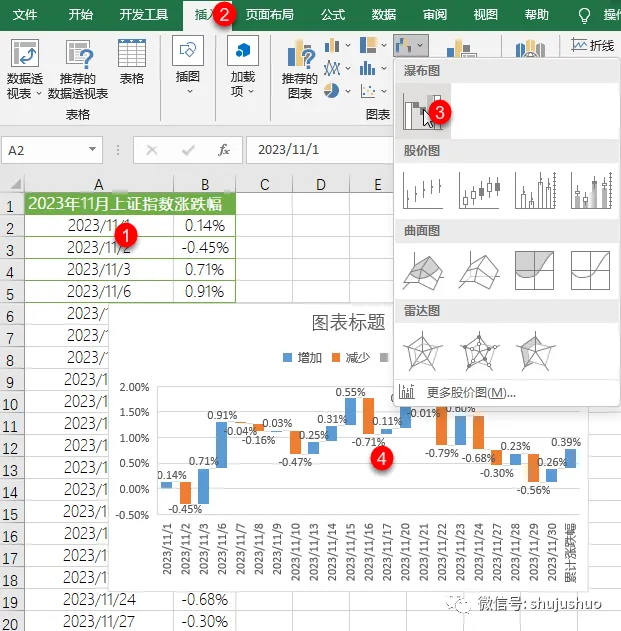Switch to Formulas (公式) tab

coord(333,15)
